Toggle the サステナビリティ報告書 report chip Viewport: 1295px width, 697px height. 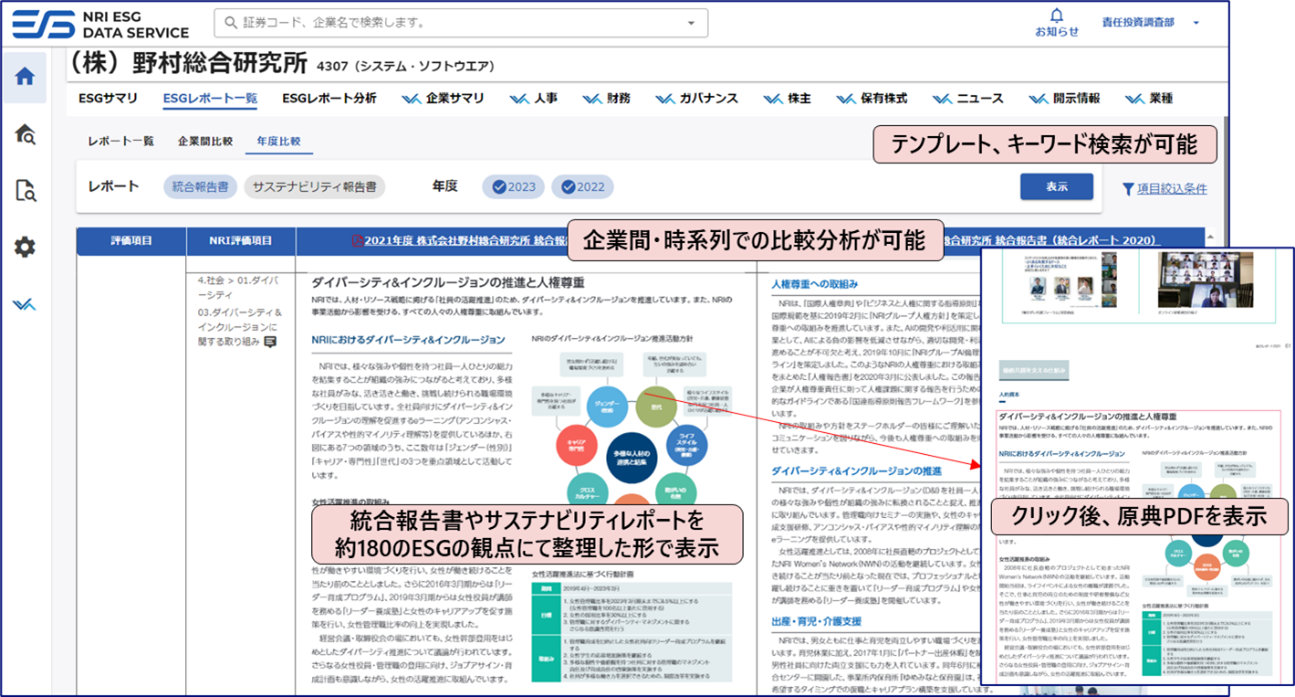(x=314, y=186)
